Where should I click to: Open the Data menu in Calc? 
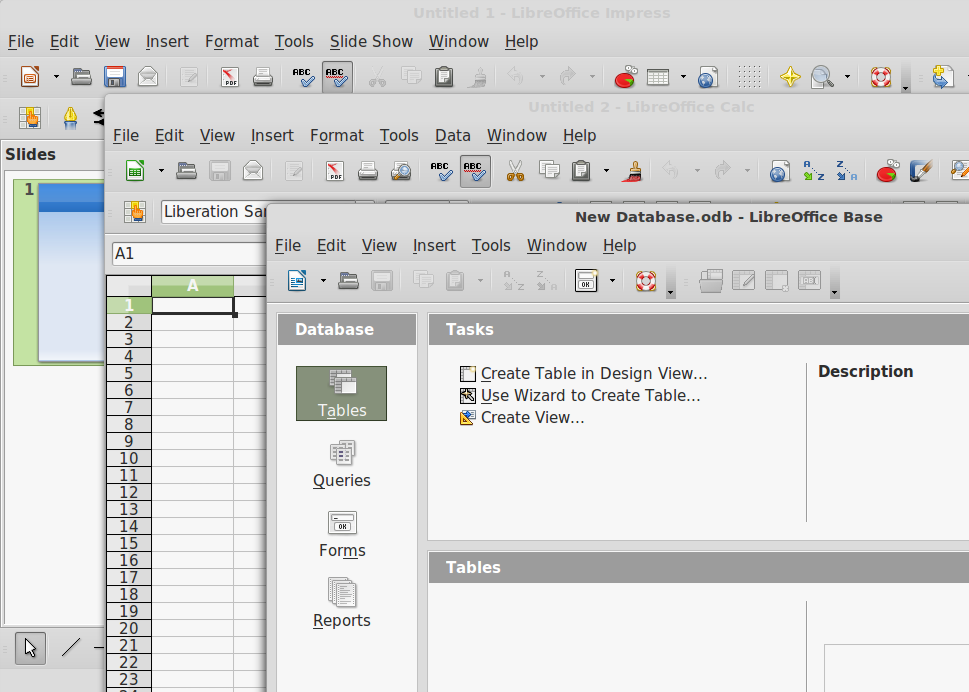pos(452,135)
